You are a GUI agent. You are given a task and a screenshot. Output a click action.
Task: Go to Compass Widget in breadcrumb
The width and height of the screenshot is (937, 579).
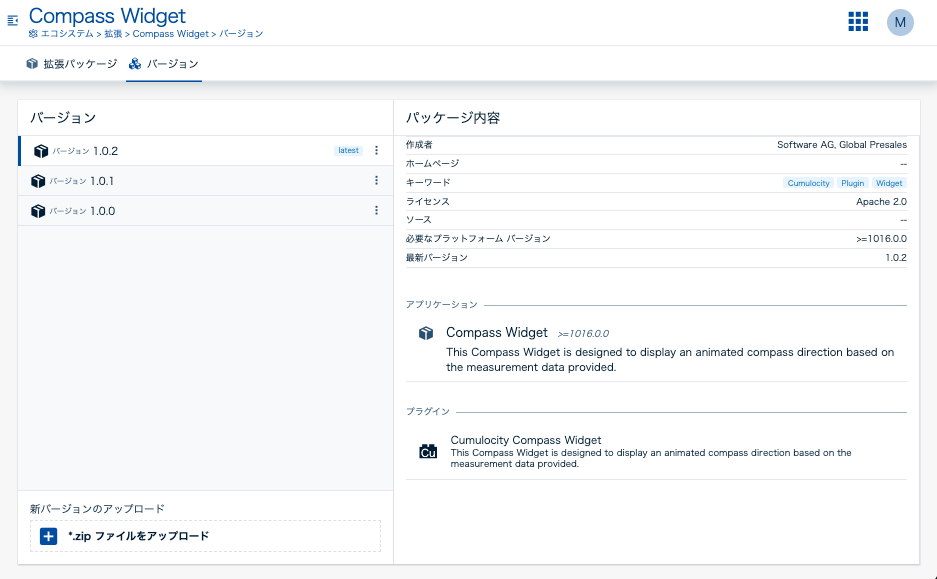[x=170, y=34]
